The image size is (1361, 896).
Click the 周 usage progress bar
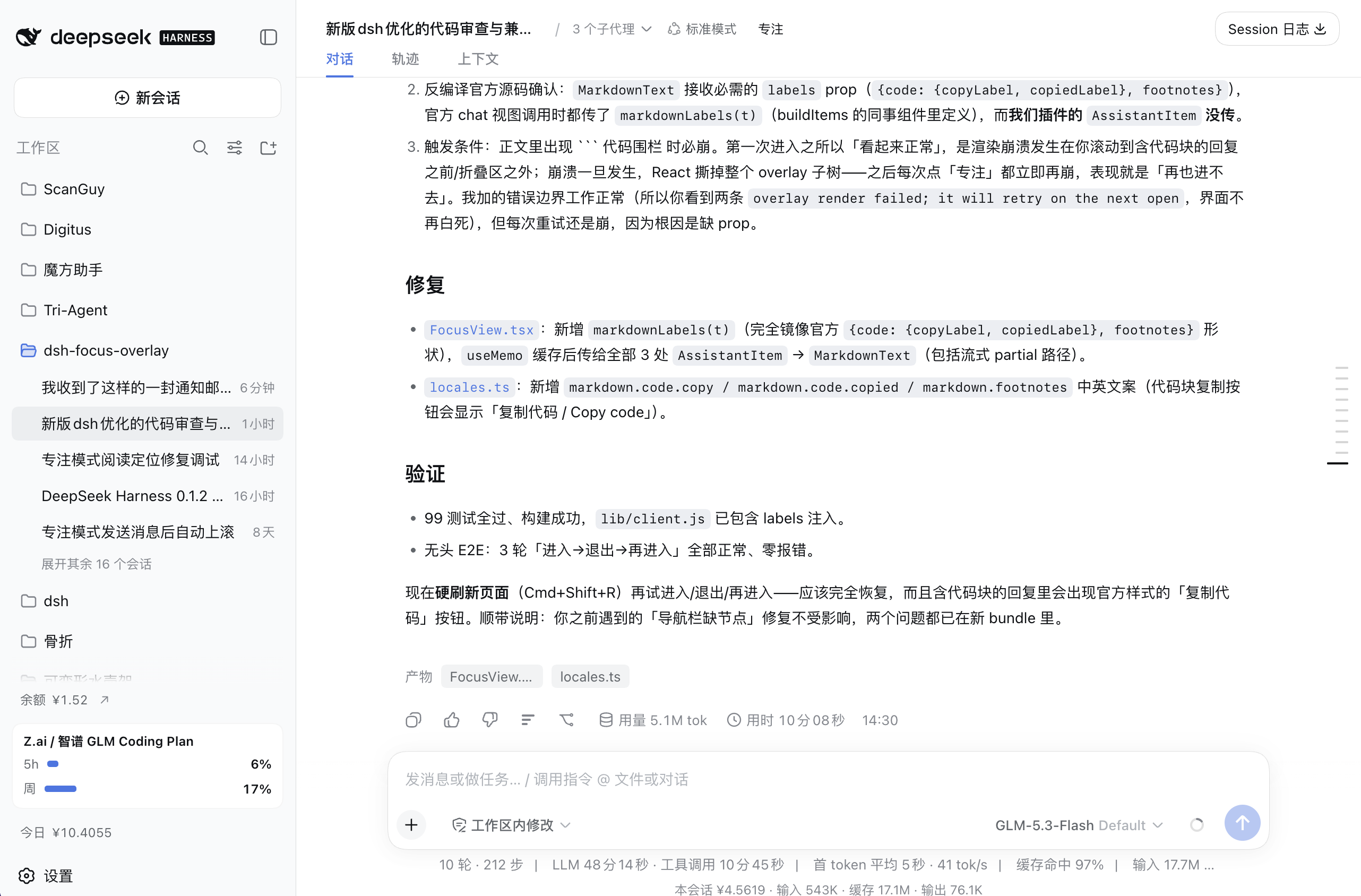pos(61,788)
